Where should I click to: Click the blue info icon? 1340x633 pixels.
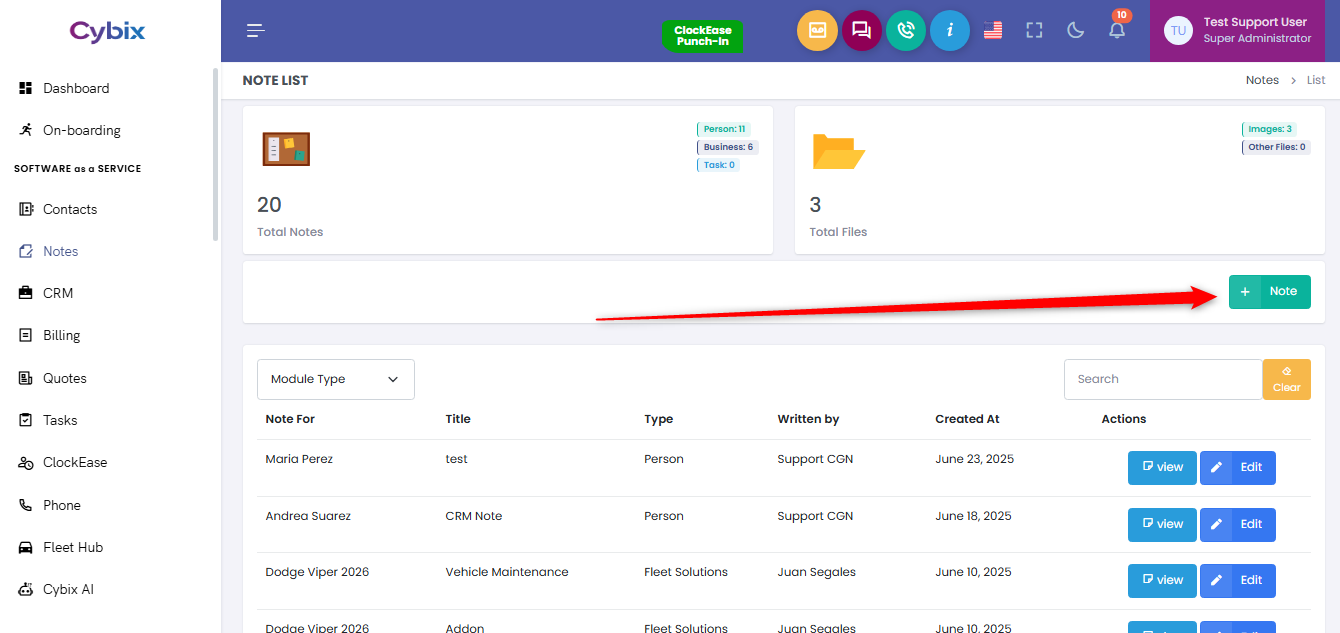(950, 31)
